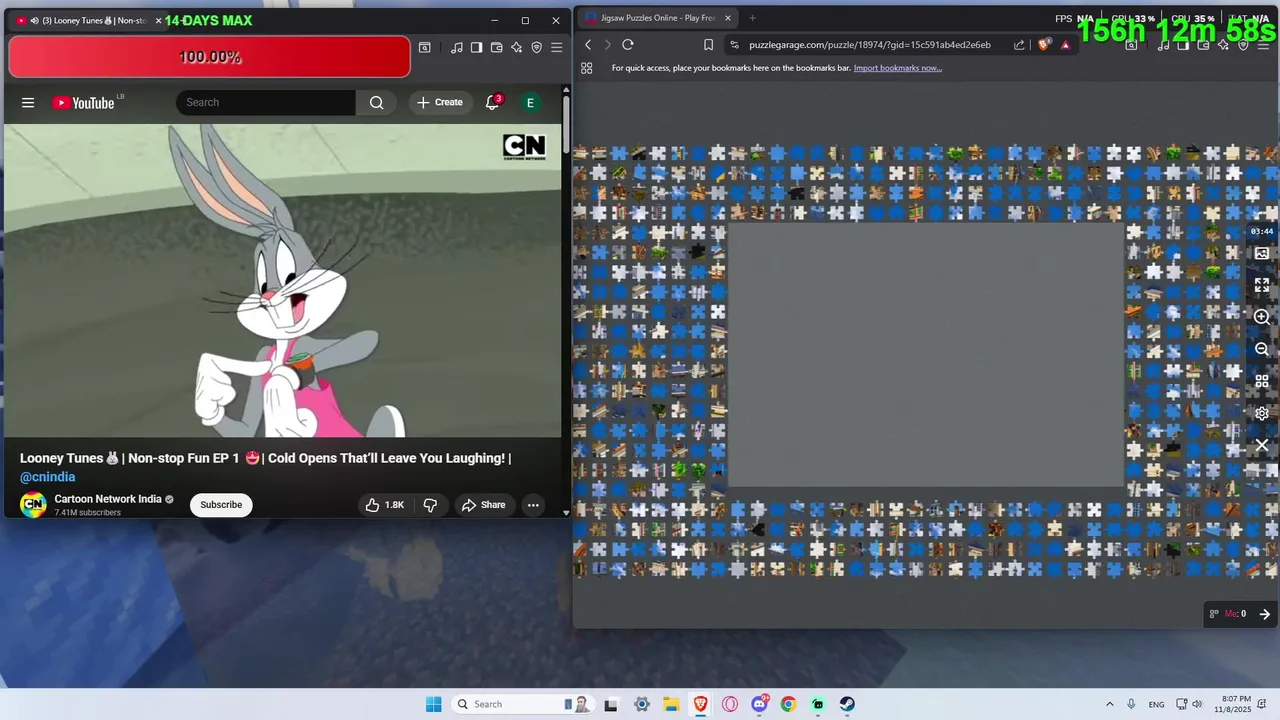1280x720 pixels.
Task: Bookmark the puzzlegarage page
Action: (x=708, y=45)
